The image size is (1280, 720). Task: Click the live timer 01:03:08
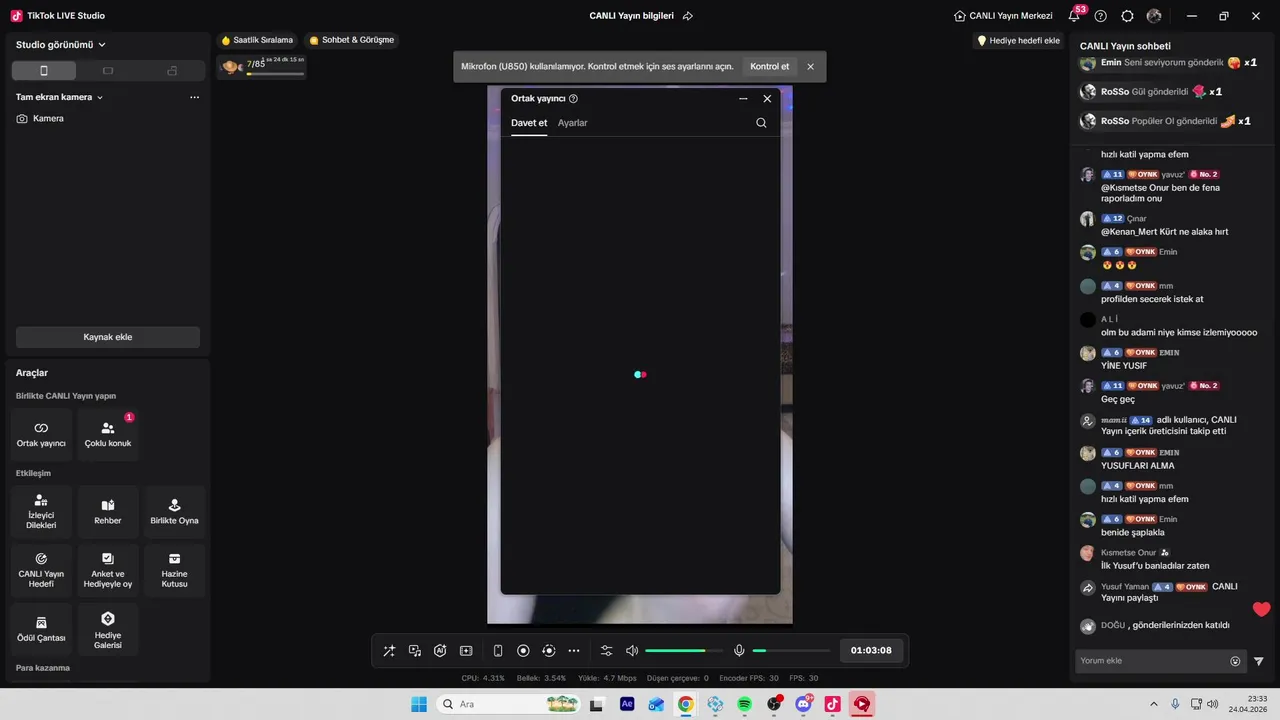pyautogui.click(x=871, y=651)
